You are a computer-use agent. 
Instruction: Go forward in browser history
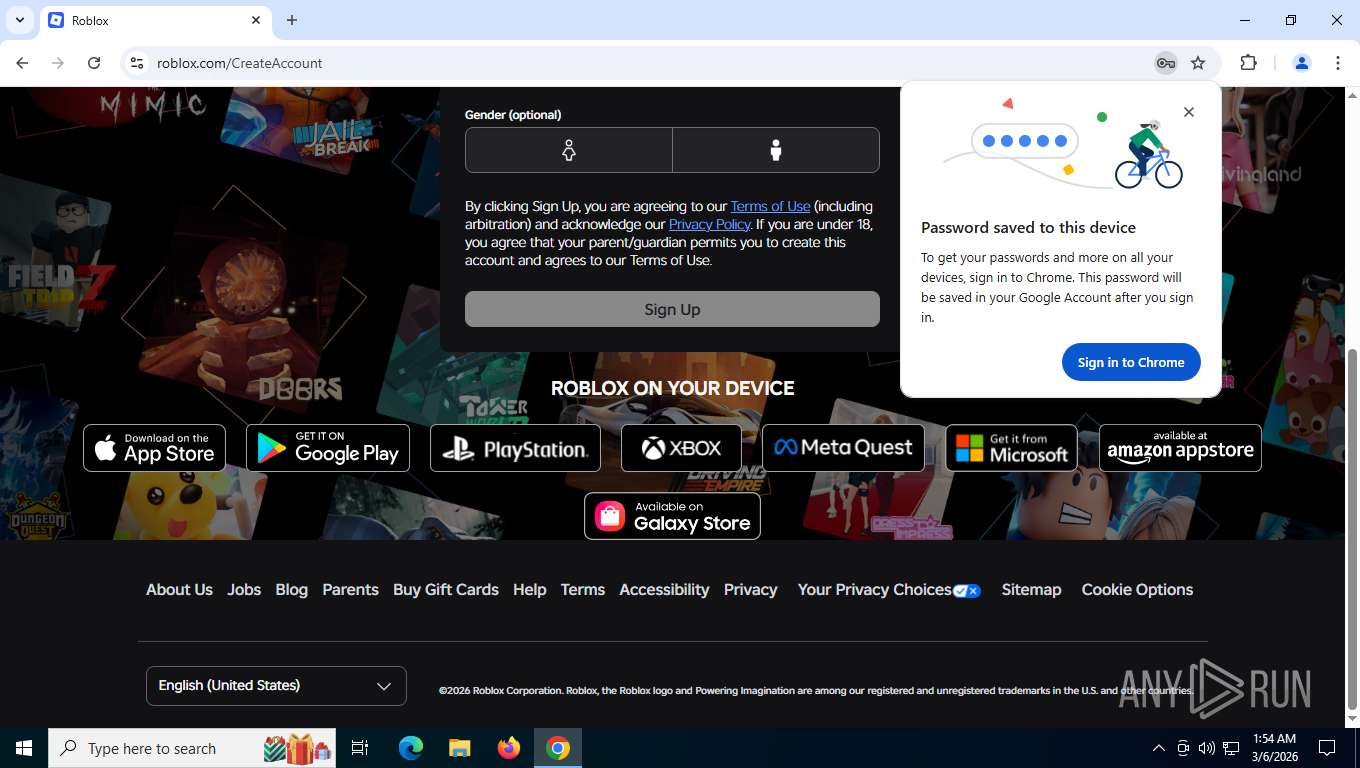pyautogui.click(x=58, y=63)
